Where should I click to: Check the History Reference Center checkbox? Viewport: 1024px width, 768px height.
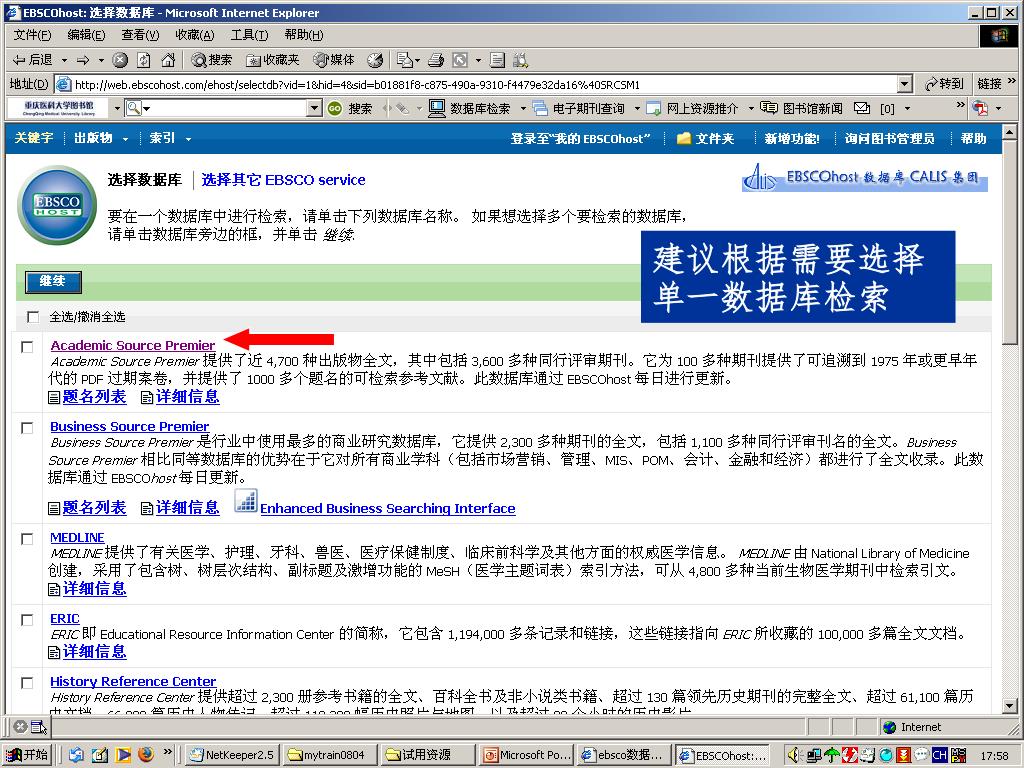[27, 682]
